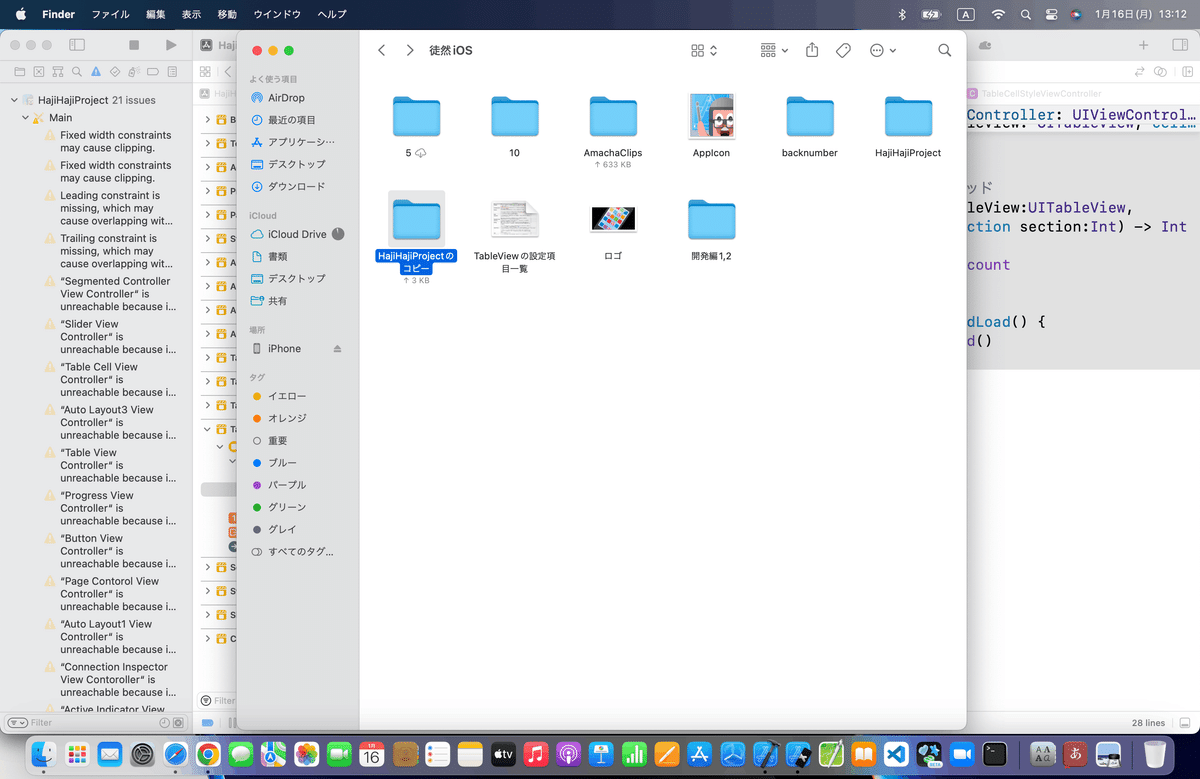Click Finder edit tags icon
This screenshot has height=779, width=1200.
[x=843, y=50]
